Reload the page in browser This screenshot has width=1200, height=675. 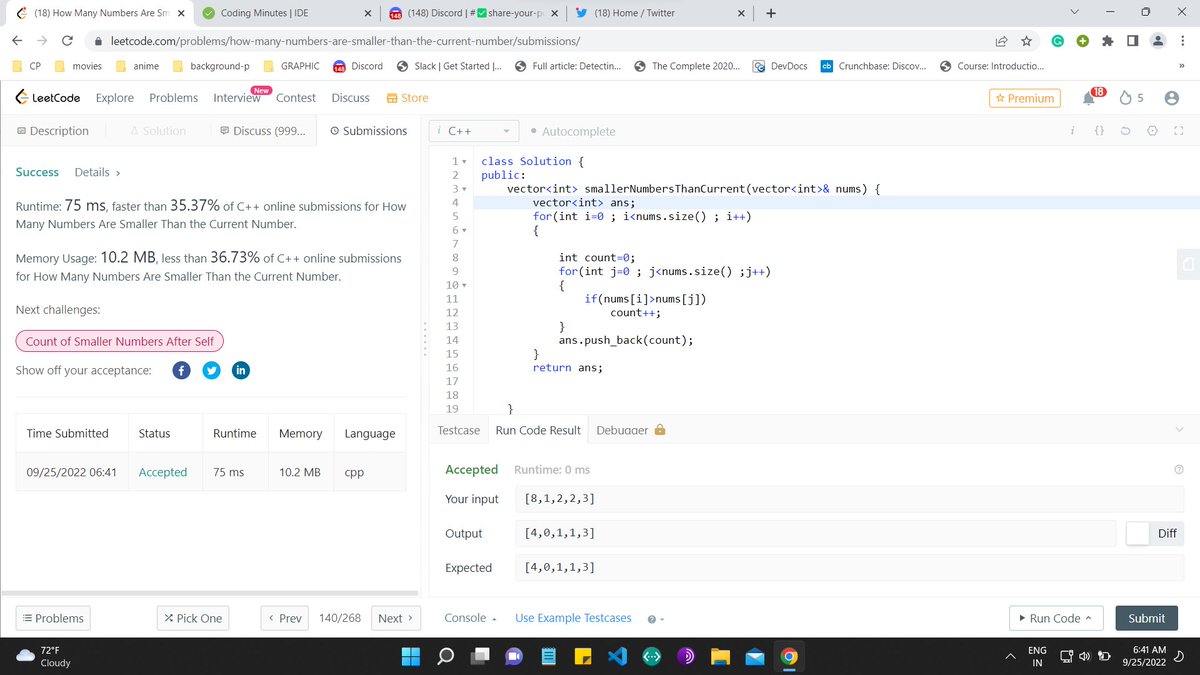point(67,42)
